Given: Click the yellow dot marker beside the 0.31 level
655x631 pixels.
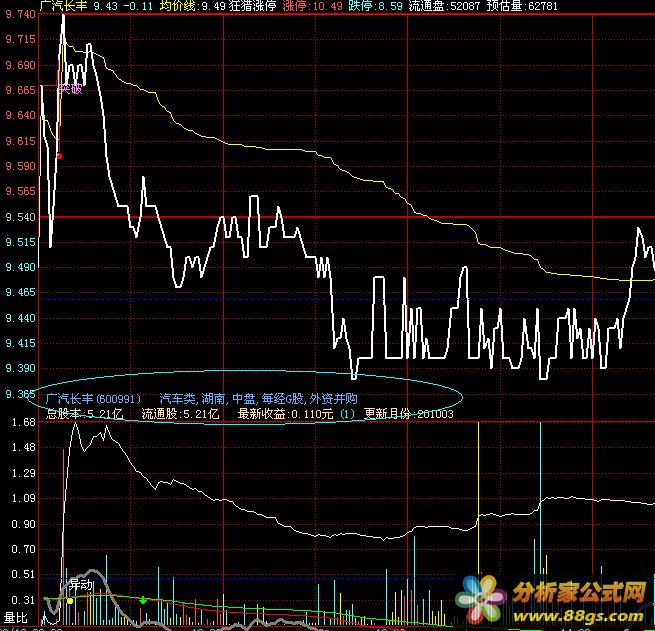Looking at the screenshot, I should coord(70,601).
